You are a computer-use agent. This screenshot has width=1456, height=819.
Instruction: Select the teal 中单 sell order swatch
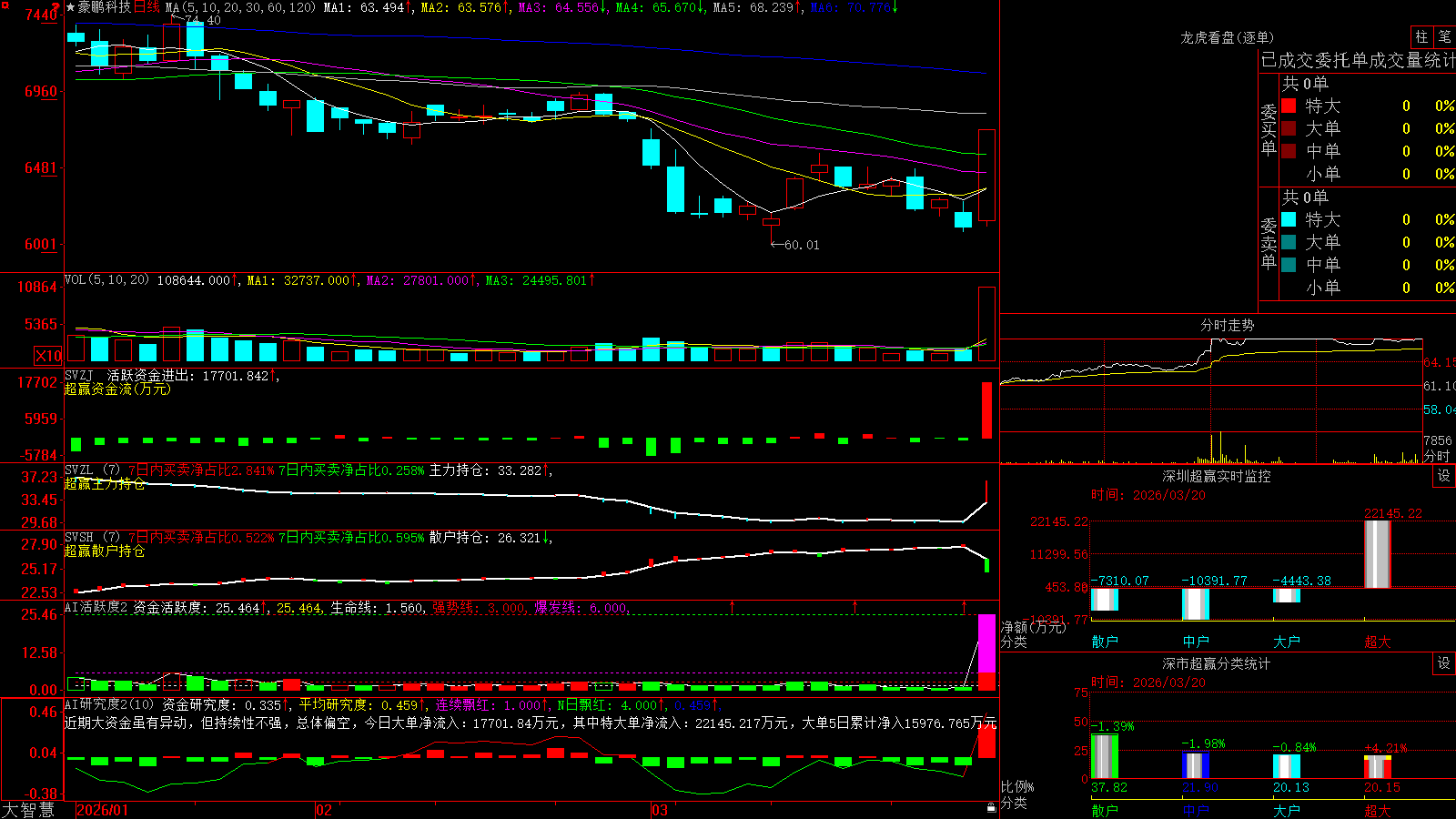(x=1289, y=265)
